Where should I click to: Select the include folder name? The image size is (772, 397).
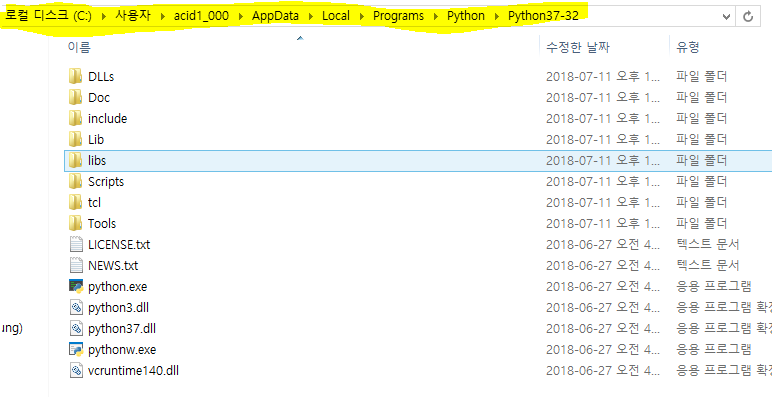tap(107, 119)
